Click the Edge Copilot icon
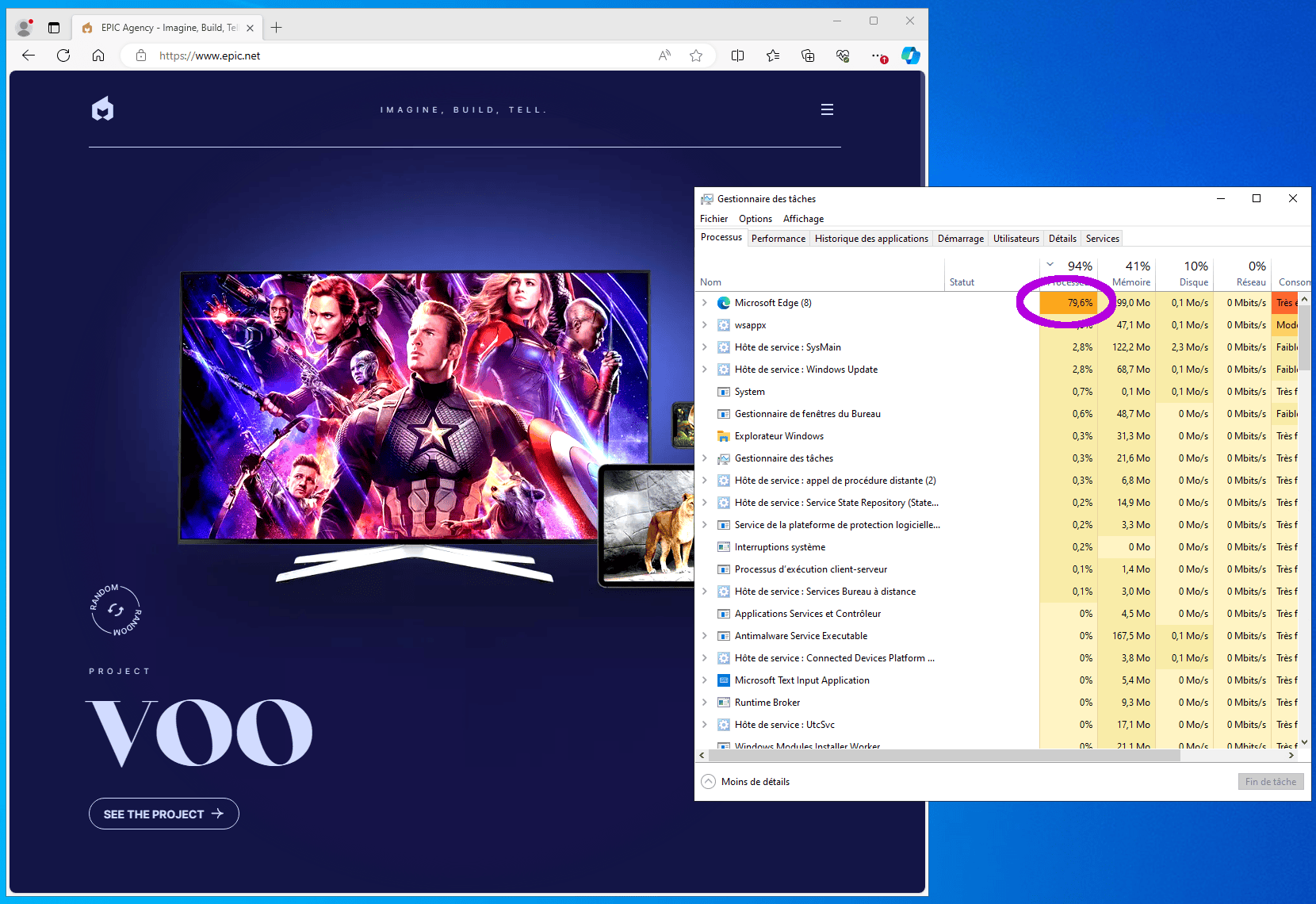 pos(910,56)
